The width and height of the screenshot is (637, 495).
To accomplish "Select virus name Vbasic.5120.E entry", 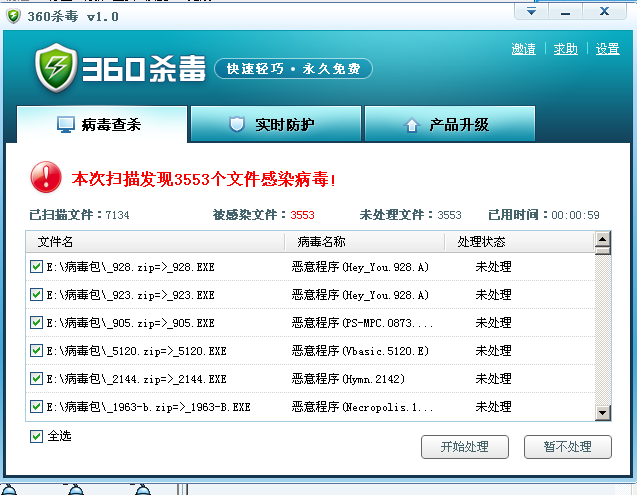I will click(x=360, y=351).
